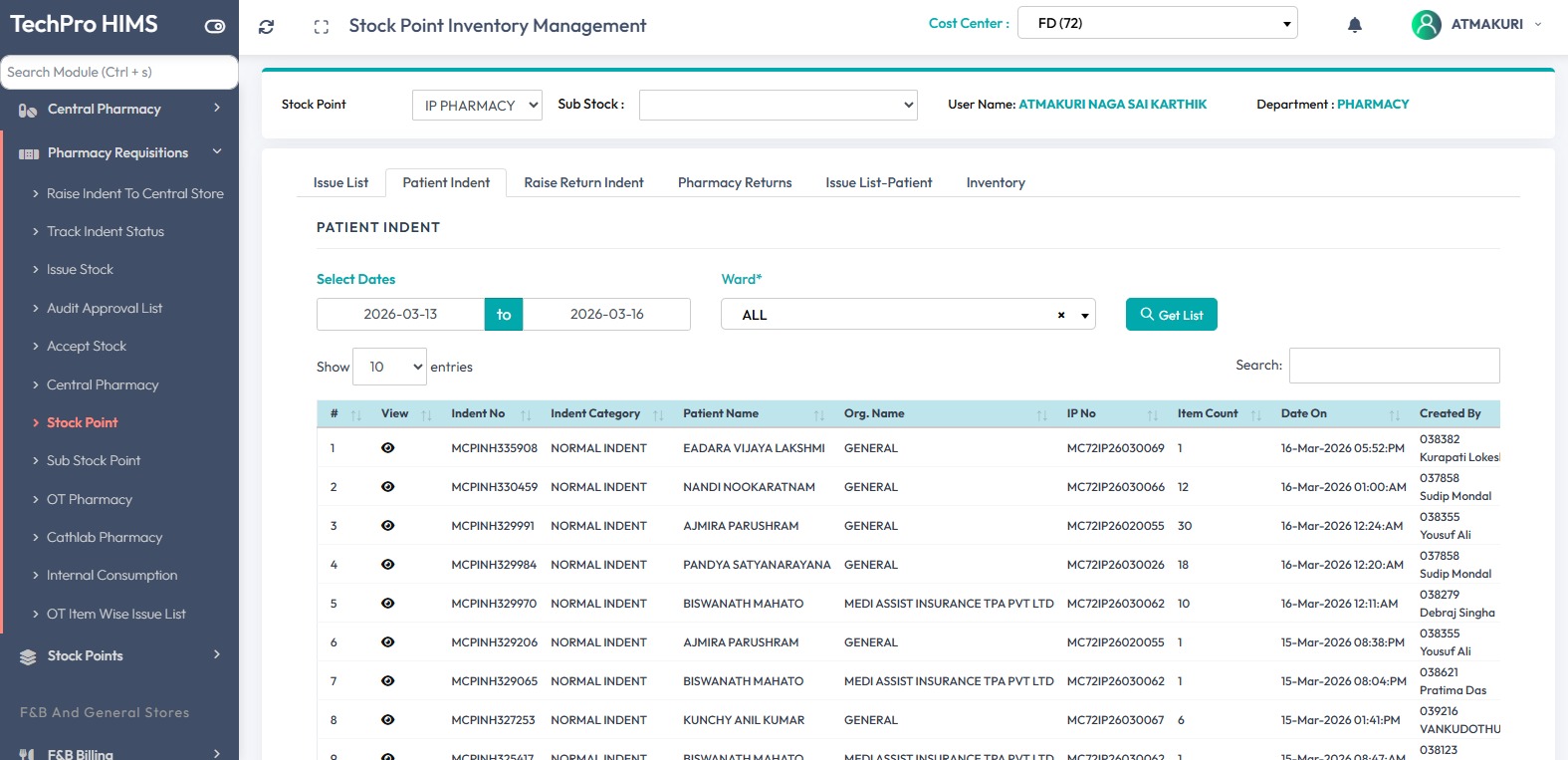Screen dimensions: 1568x760
Task: Click the fullscreen expand icon
Action: coord(321,27)
